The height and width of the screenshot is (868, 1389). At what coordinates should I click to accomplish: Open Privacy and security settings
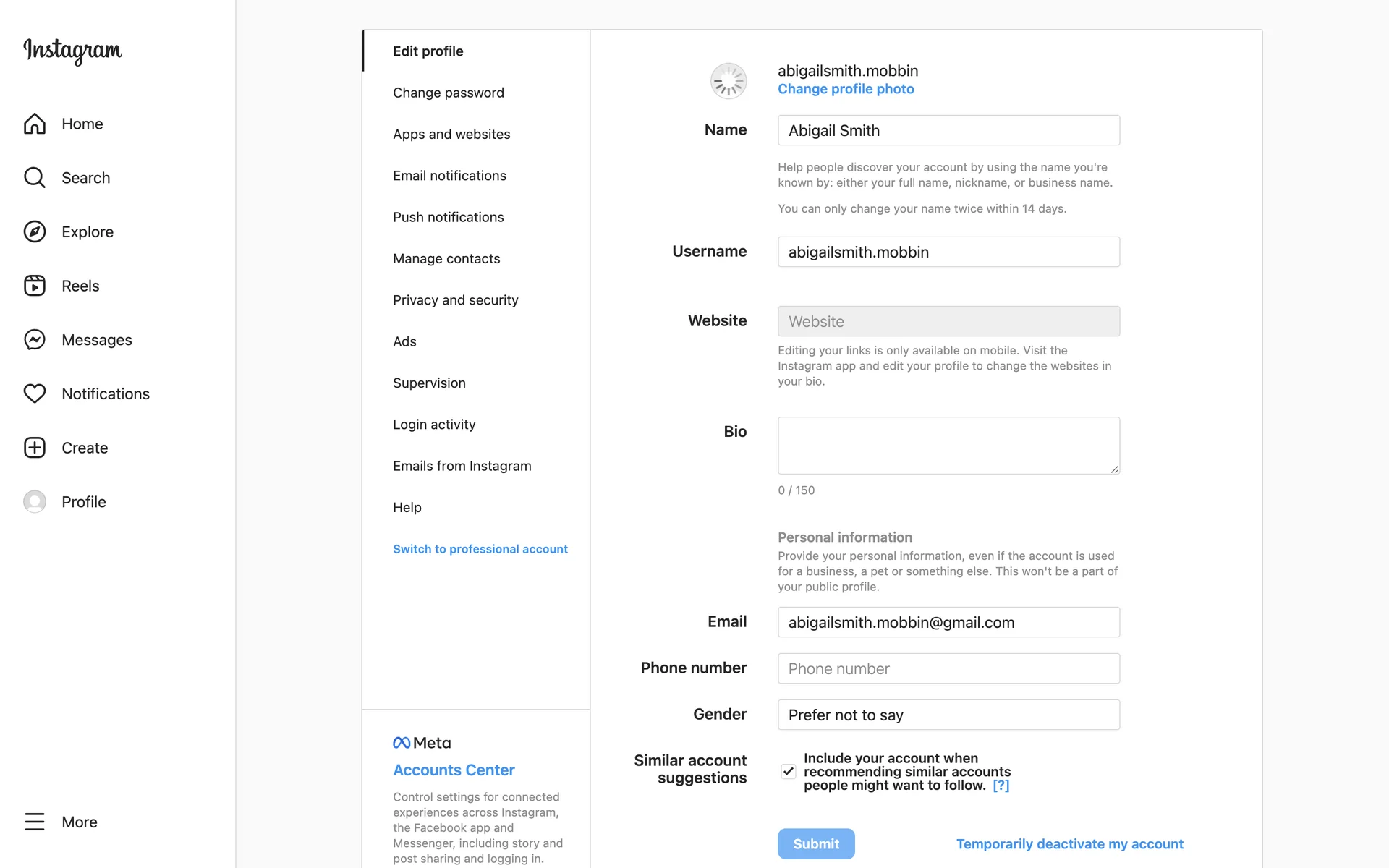point(455,300)
